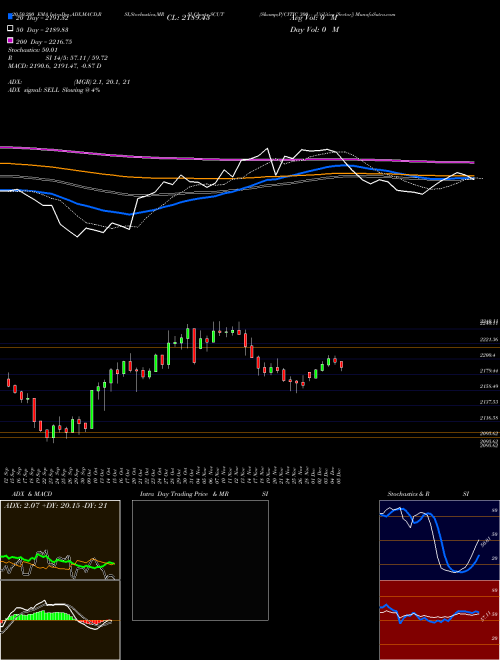Viewport: 500px width, 660px height.
Task: Click the 'ADX signal: SELL Slowing @ 4%' line
Action: click(x=54, y=90)
